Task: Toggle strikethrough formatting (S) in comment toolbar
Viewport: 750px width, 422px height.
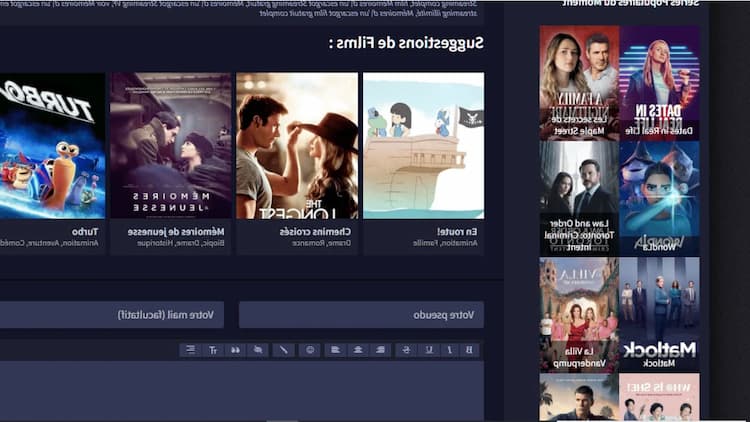Action: point(406,350)
